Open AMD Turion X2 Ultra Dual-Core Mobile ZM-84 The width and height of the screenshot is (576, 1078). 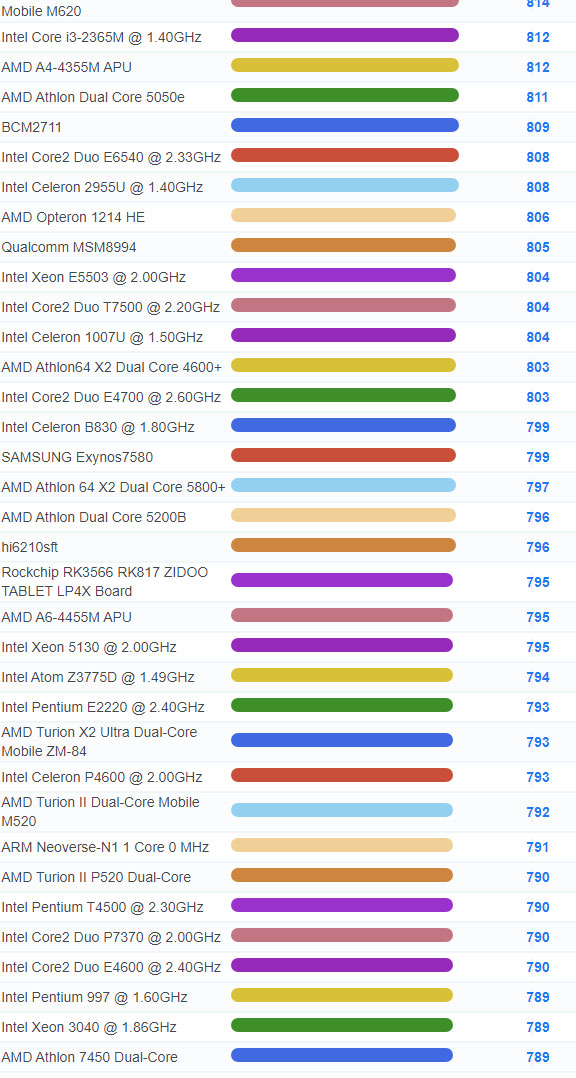tap(99, 742)
